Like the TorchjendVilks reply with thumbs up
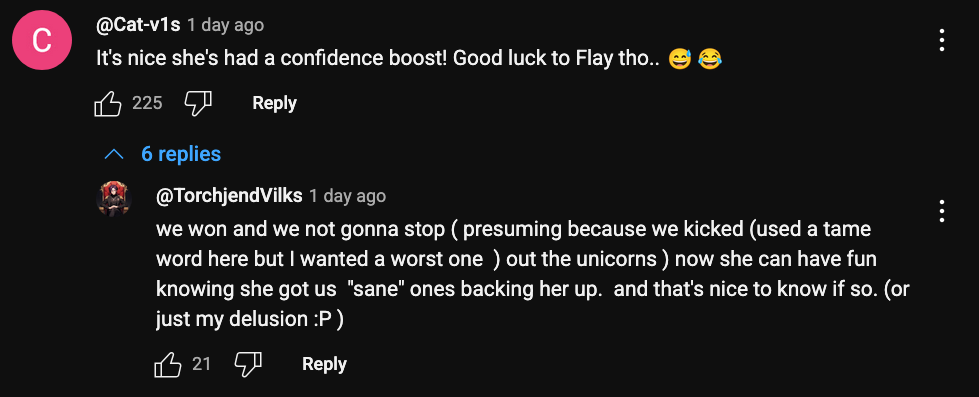The image size is (979, 397). (x=167, y=365)
